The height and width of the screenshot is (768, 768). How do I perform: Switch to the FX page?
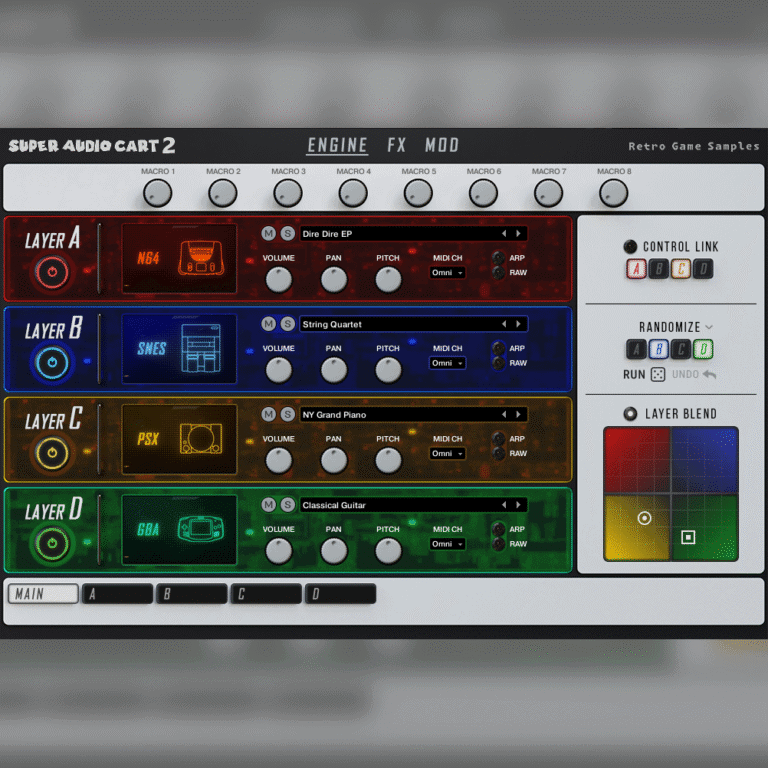[x=397, y=146]
